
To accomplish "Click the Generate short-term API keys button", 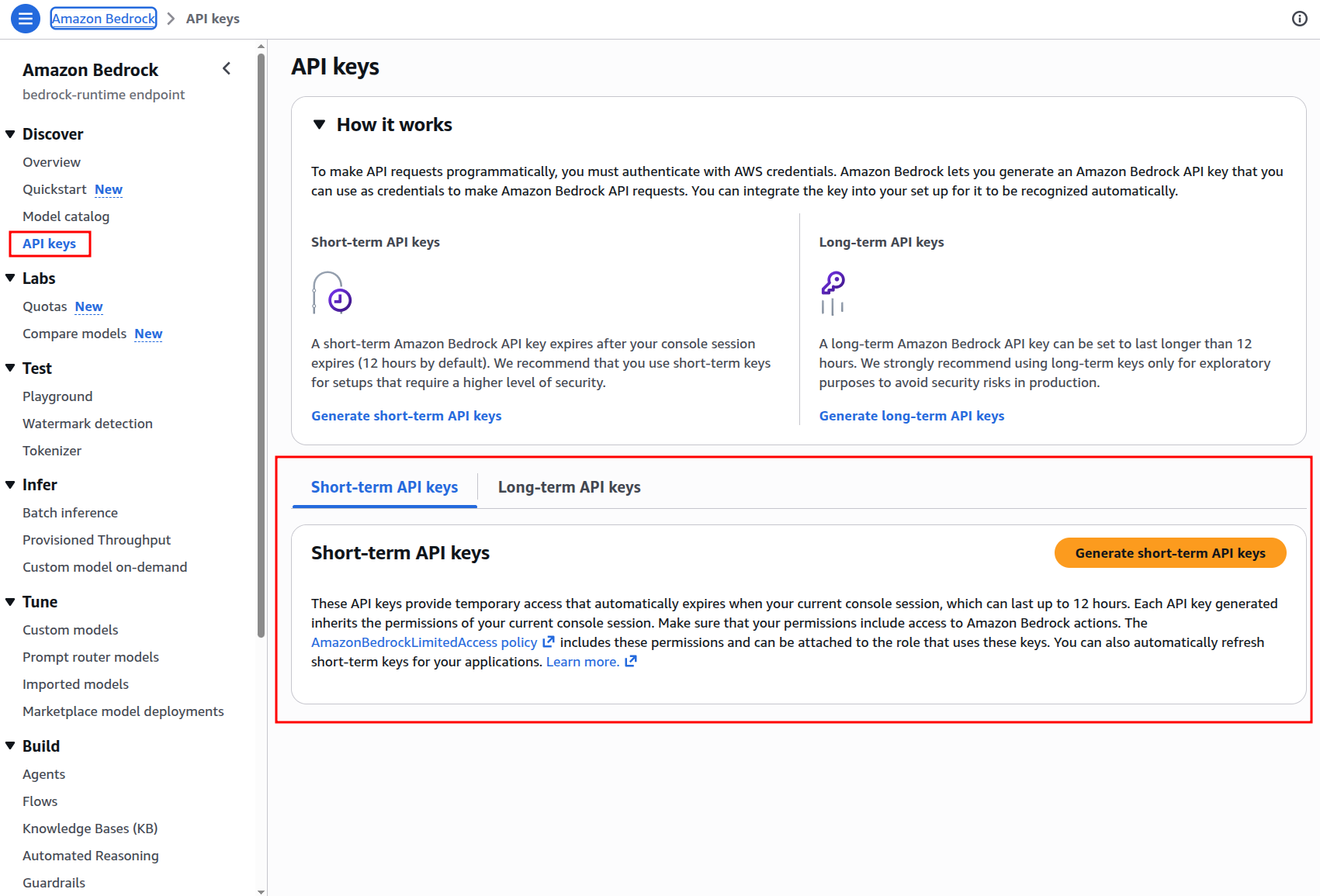I will point(1170,553).
